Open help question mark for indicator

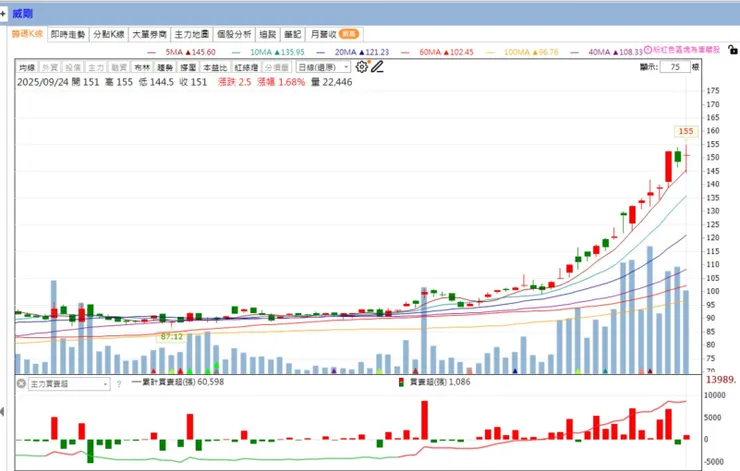coord(119,384)
